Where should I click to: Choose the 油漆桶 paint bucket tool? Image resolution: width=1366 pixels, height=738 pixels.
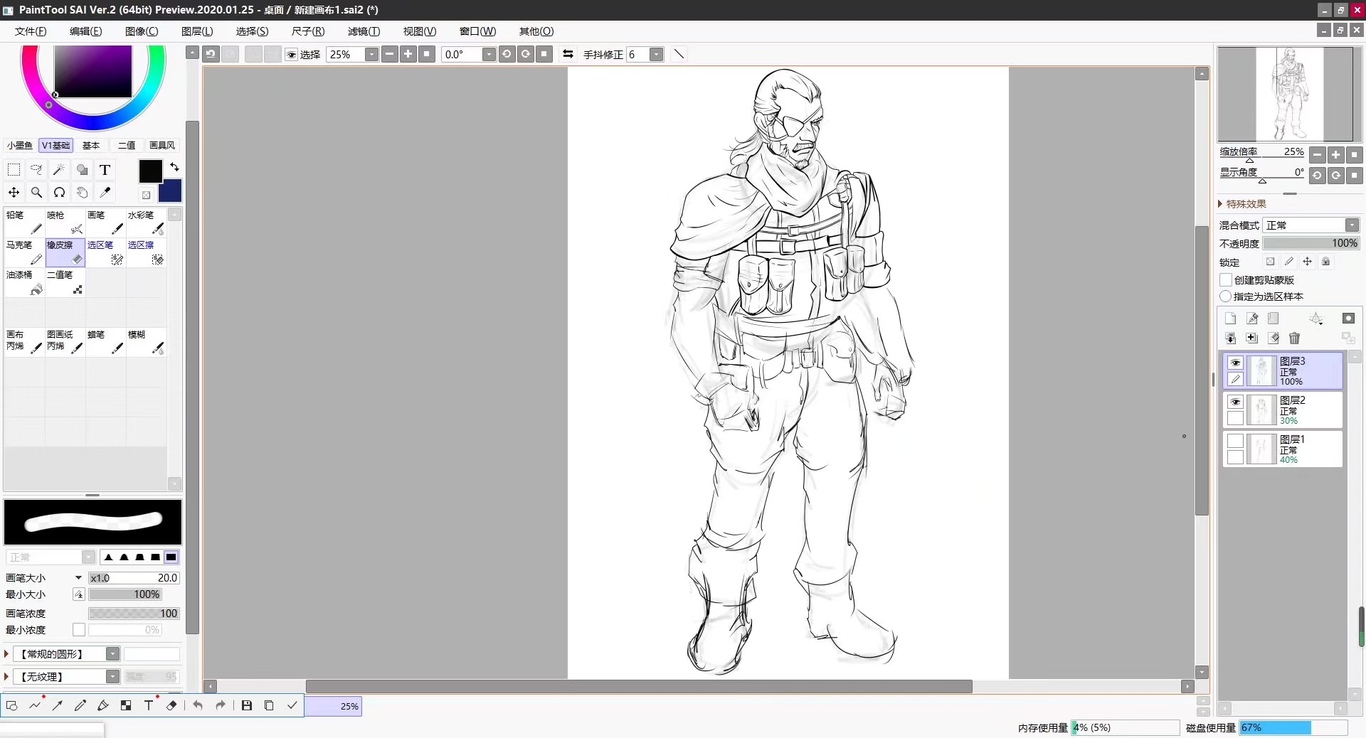24,282
